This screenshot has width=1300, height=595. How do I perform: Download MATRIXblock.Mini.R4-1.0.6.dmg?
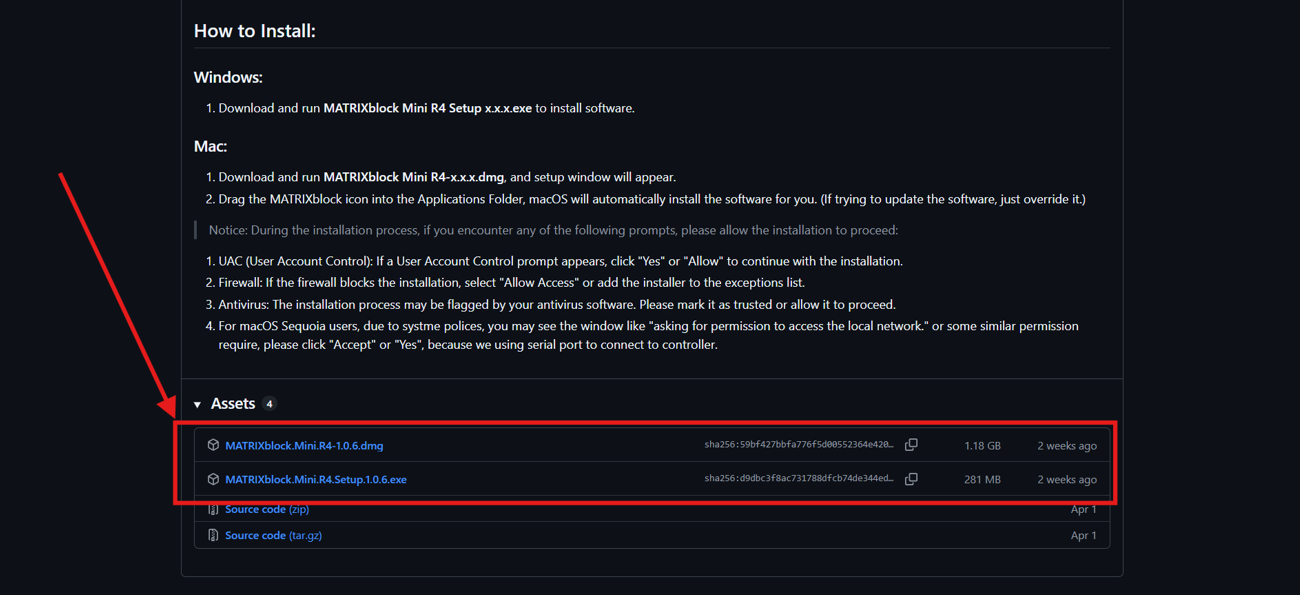304,446
